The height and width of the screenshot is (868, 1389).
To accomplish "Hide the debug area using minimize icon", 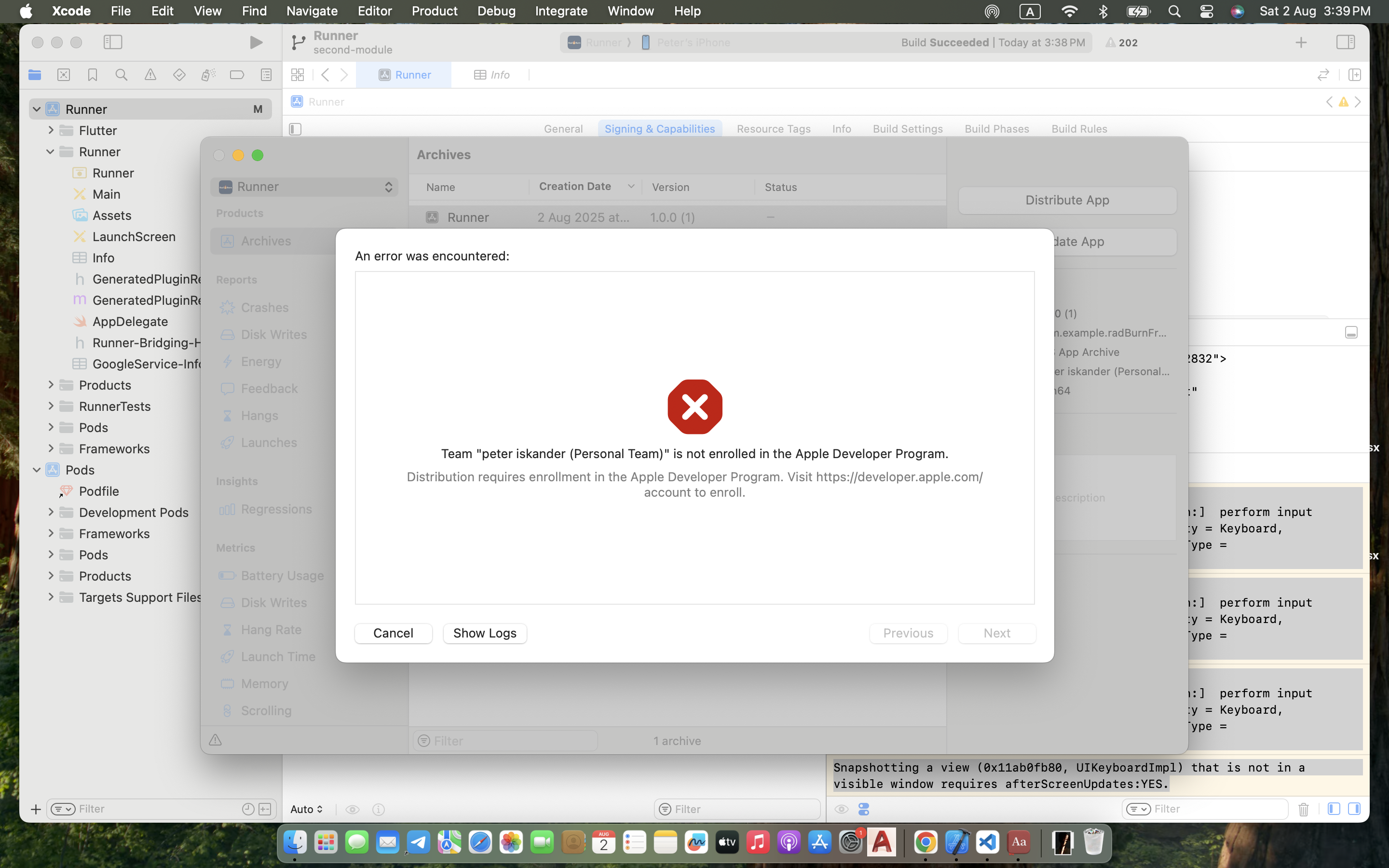I will click(1351, 332).
